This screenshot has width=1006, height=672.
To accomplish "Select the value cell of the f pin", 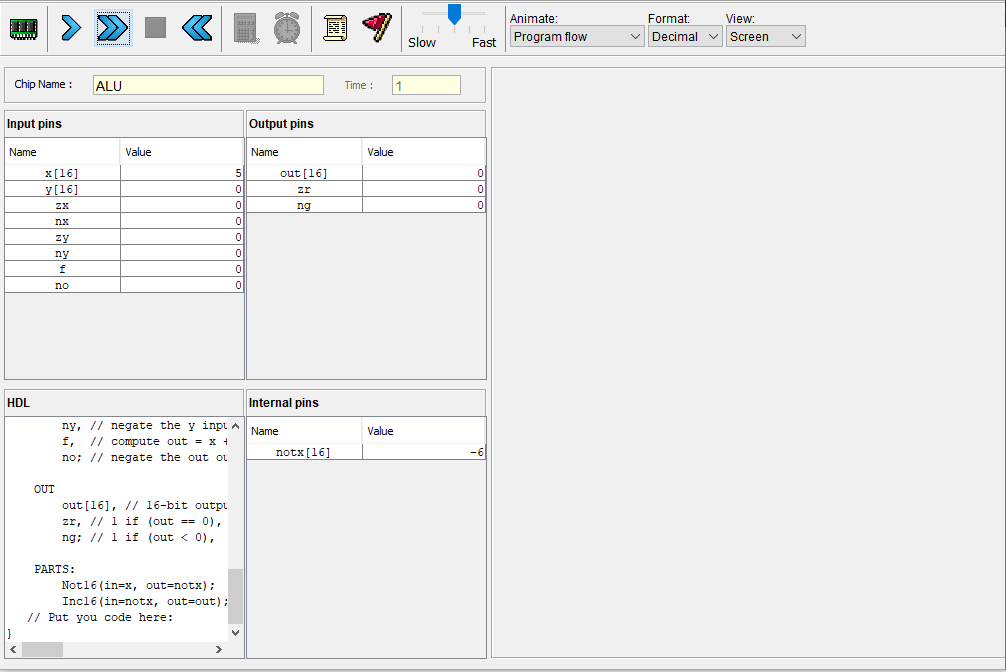I will (x=182, y=269).
